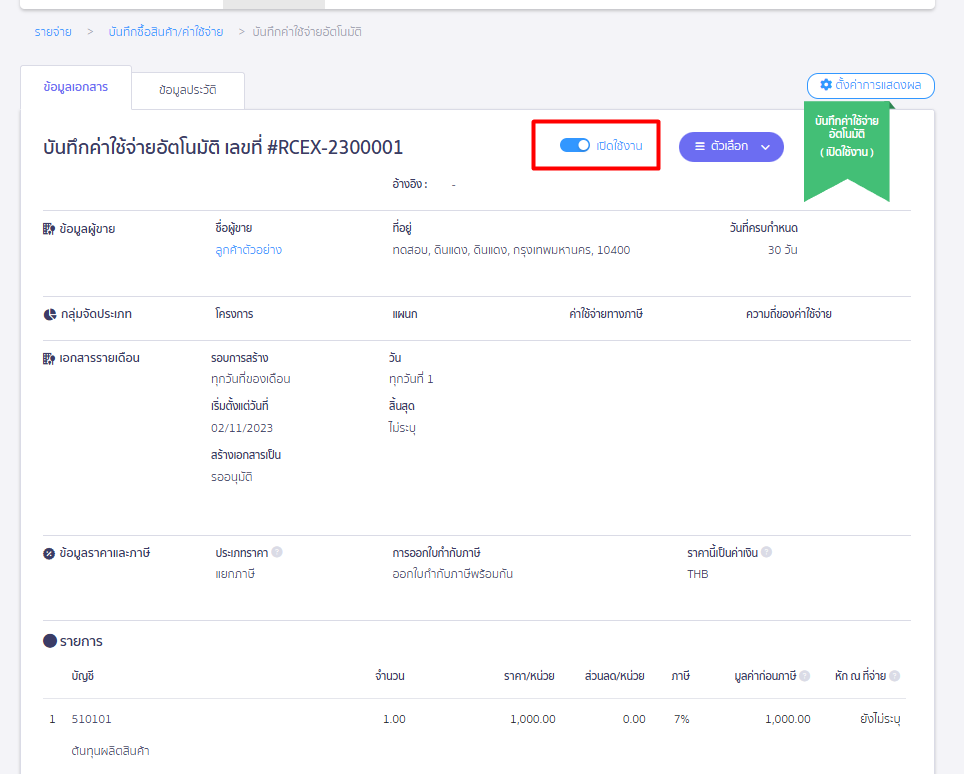Toggle the เปิดใช้งาน switch off

click(575, 145)
